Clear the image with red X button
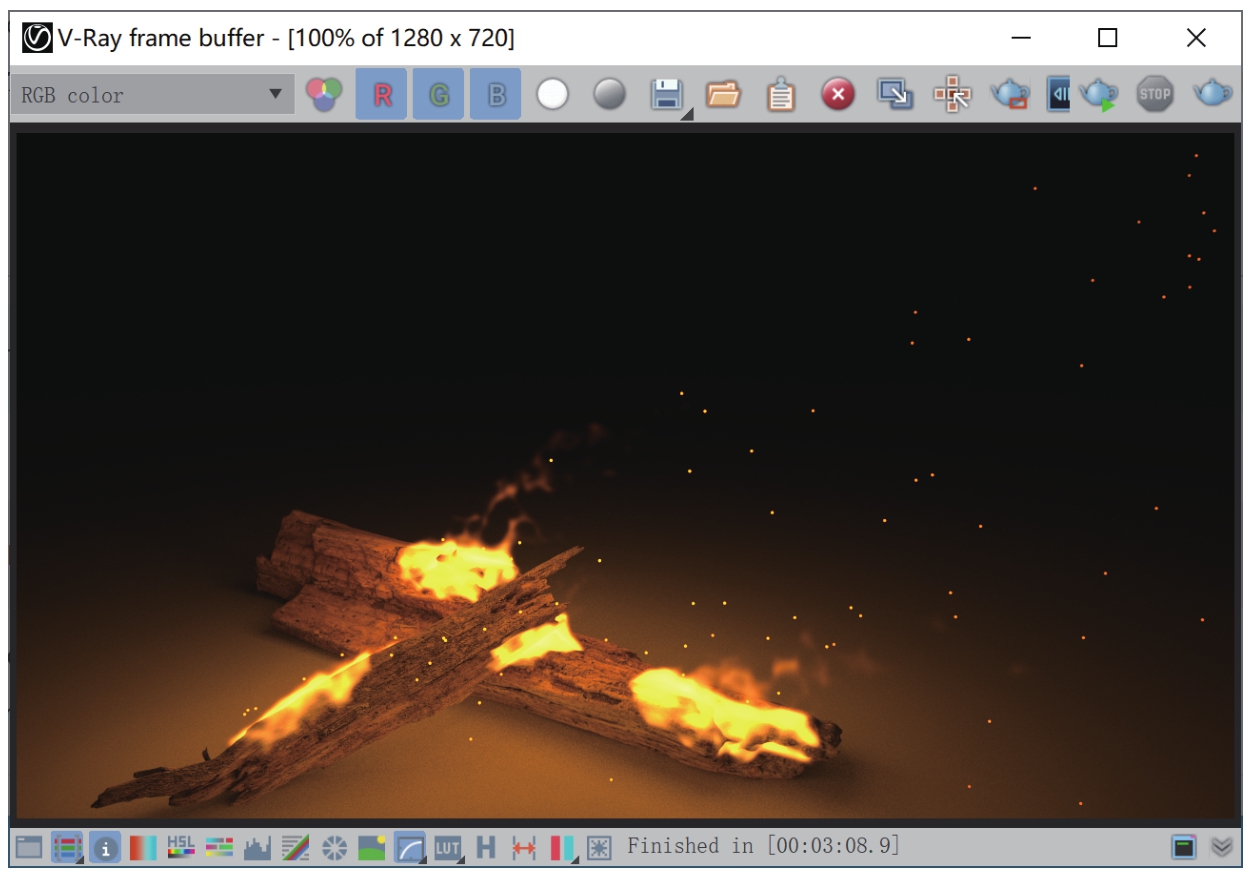Image resolution: width=1251 pixels, height=880 pixels. 838,95
